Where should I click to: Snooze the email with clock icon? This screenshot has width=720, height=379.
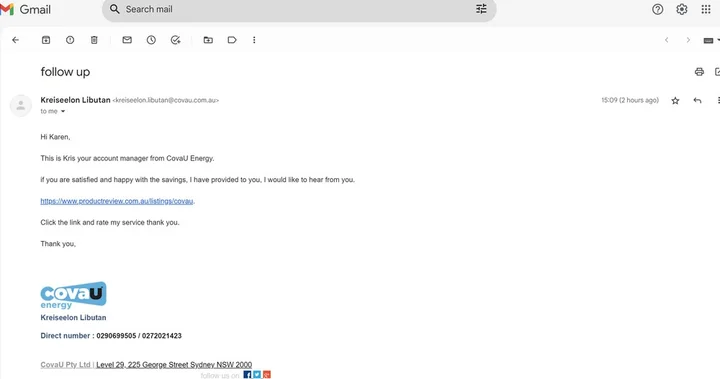(x=151, y=40)
